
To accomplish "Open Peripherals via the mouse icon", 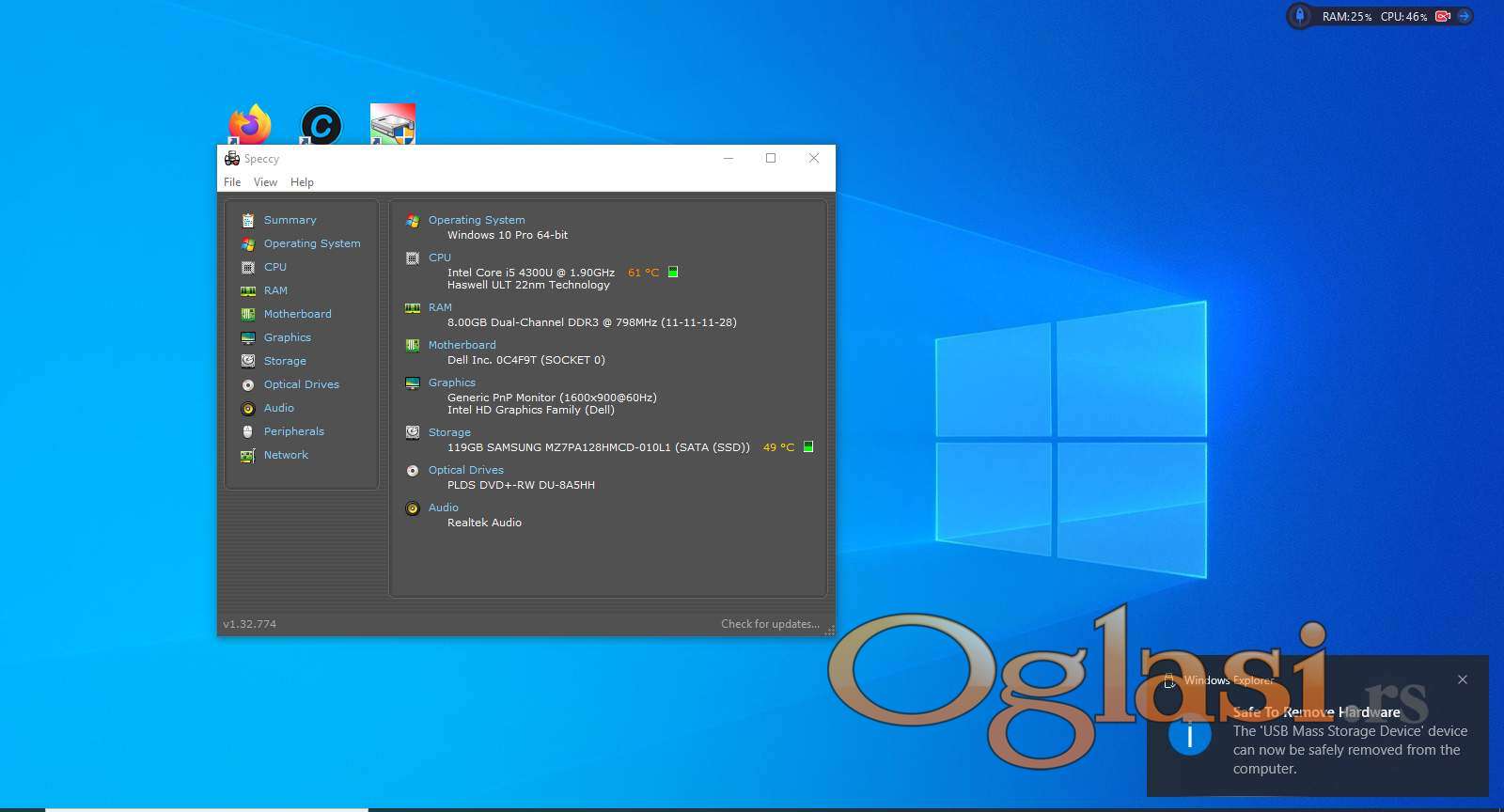I will click(x=248, y=431).
